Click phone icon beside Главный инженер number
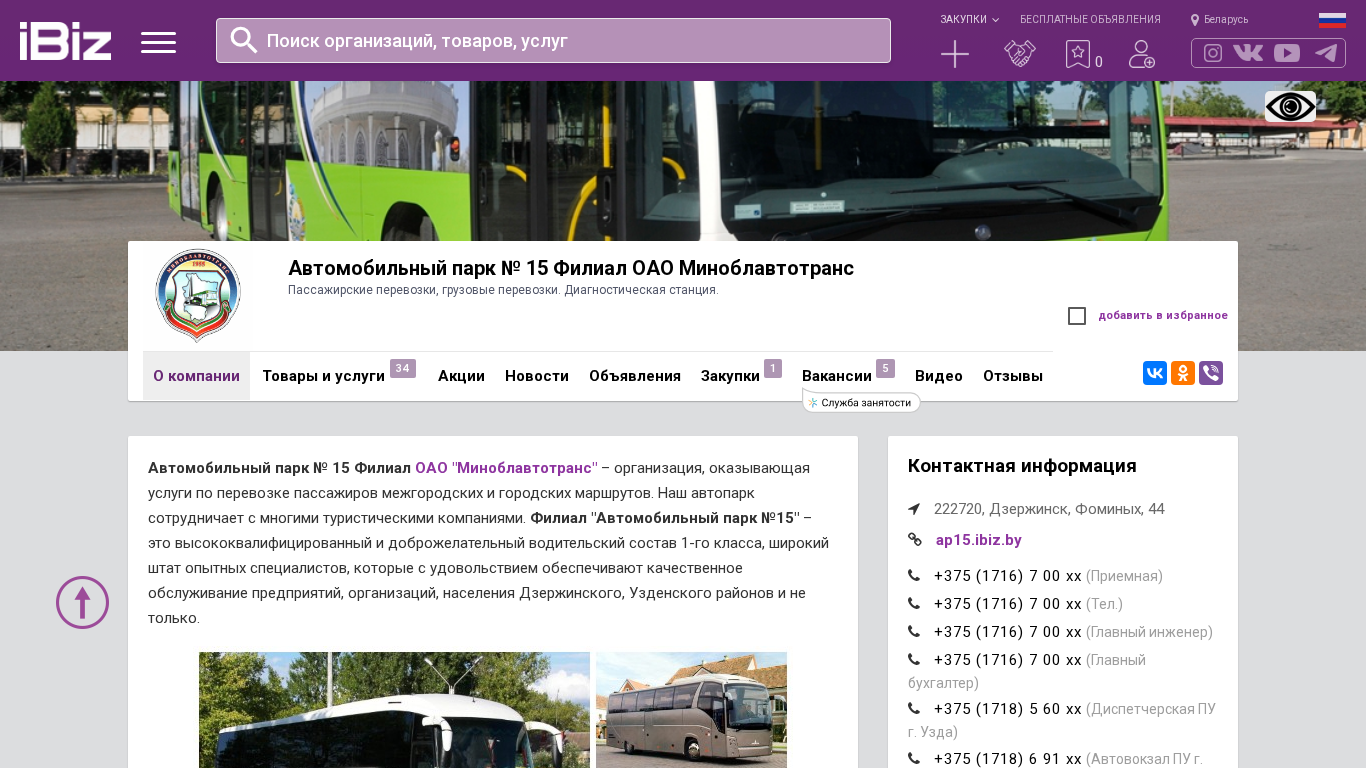1366x768 pixels. pyautogui.click(x=914, y=632)
